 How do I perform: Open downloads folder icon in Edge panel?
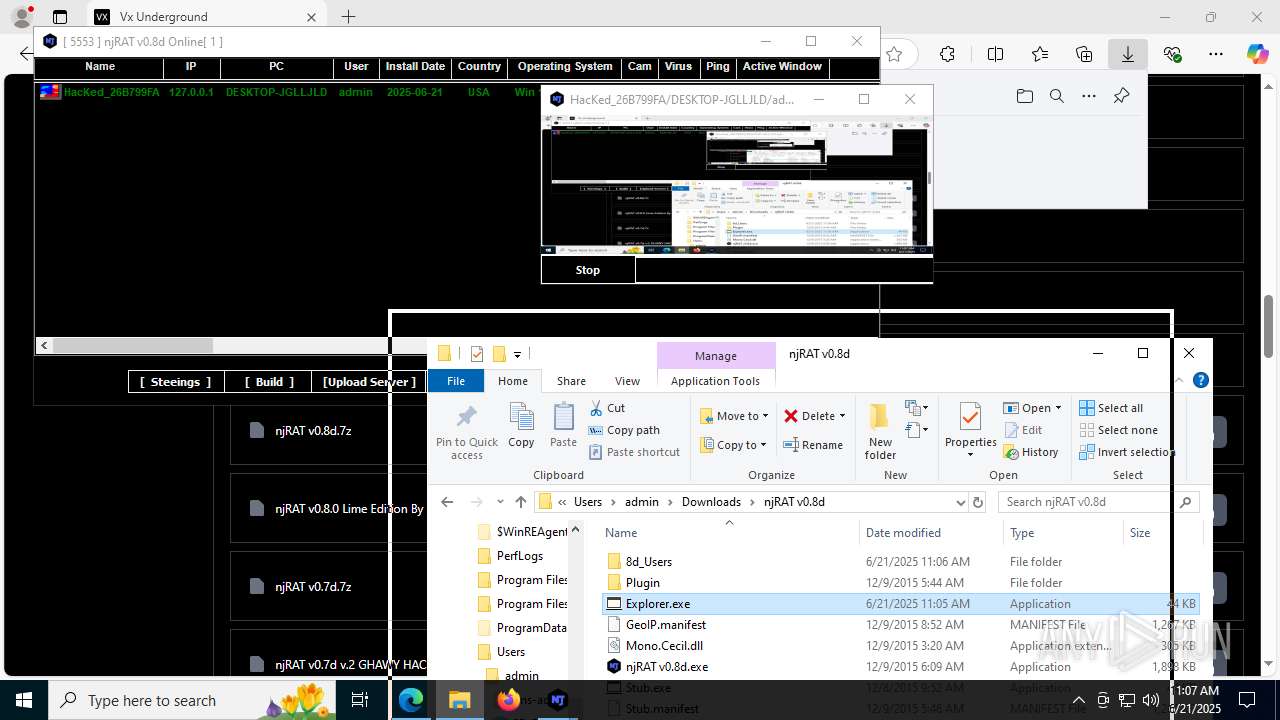point(1024,96)
